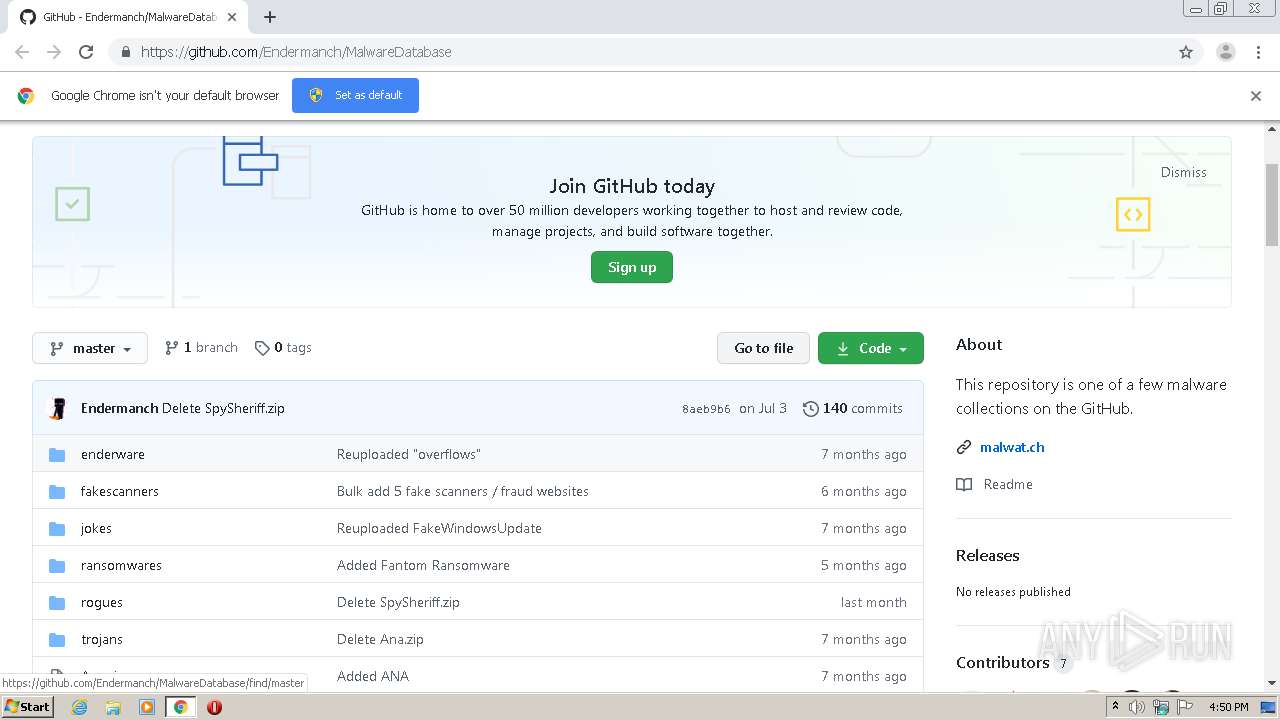Open the Chrome profile avatar icon
This screenshot has height=720, width=1280.
(x=1225, y=52)
